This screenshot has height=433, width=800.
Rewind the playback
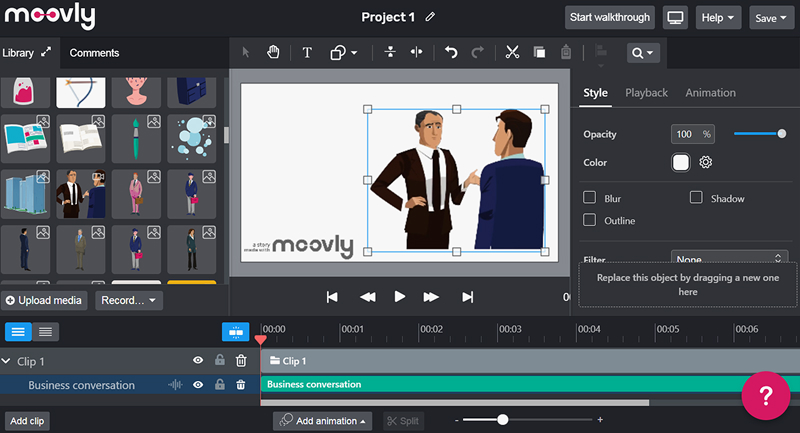click(368, 297)
